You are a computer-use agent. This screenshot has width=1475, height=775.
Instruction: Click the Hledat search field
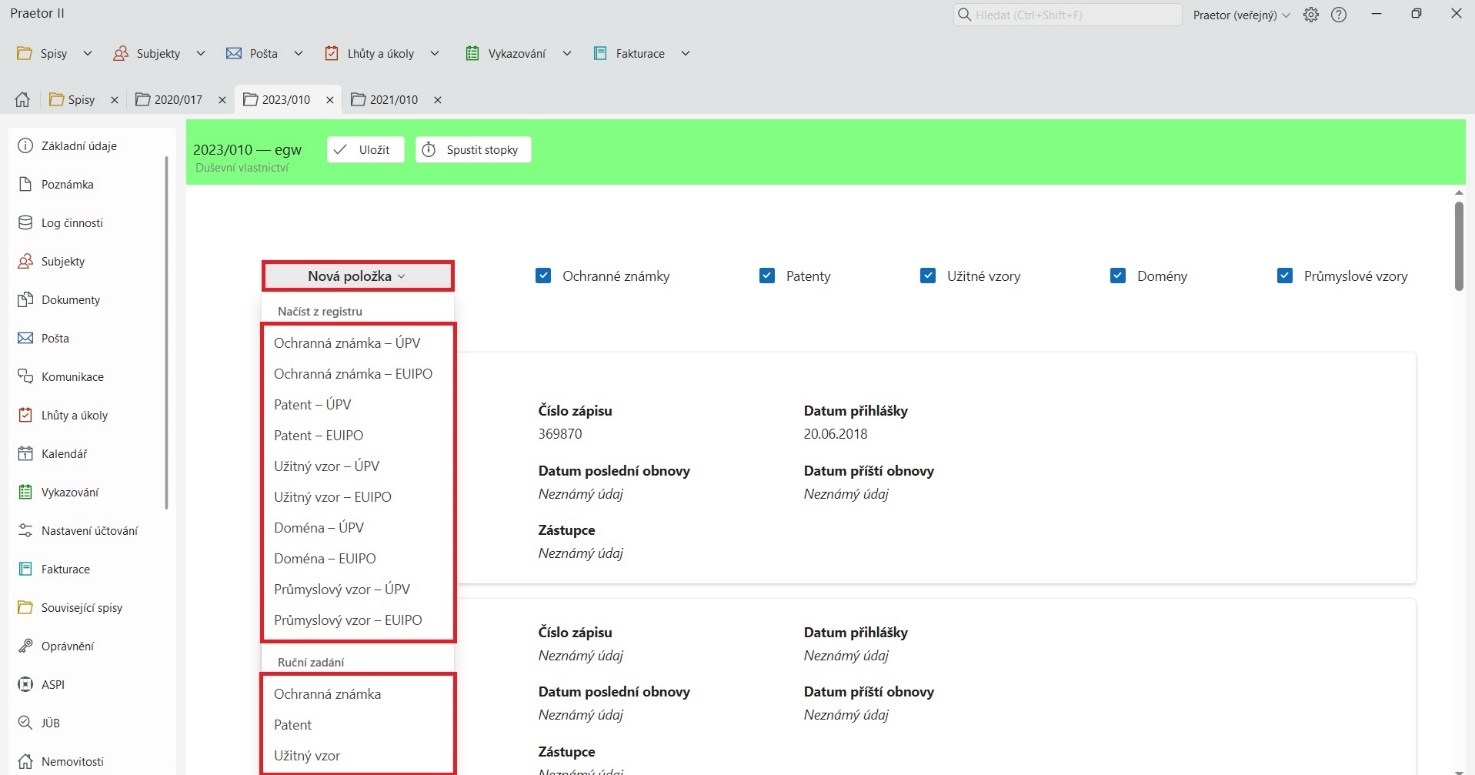(x=1065, y=14)
